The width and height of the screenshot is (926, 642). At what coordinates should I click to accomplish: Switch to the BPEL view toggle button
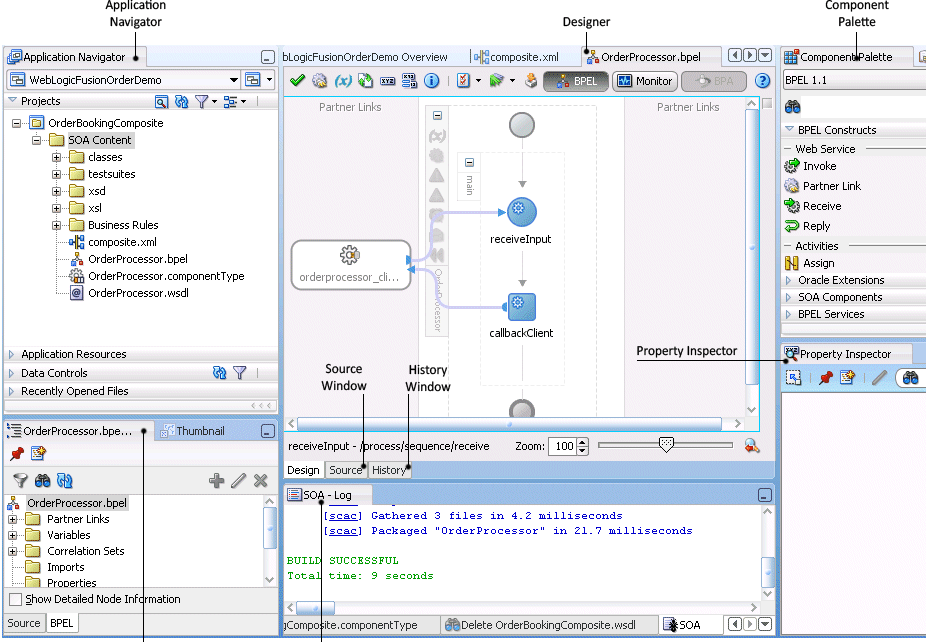pyautogui.click(x=576, y=82)
